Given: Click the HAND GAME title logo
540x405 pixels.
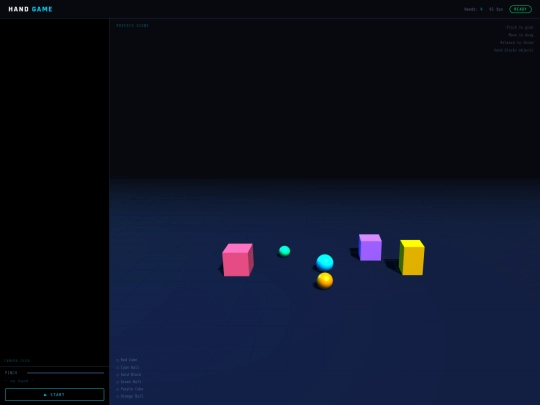Looking at the screenshot, I should point(30,9).
